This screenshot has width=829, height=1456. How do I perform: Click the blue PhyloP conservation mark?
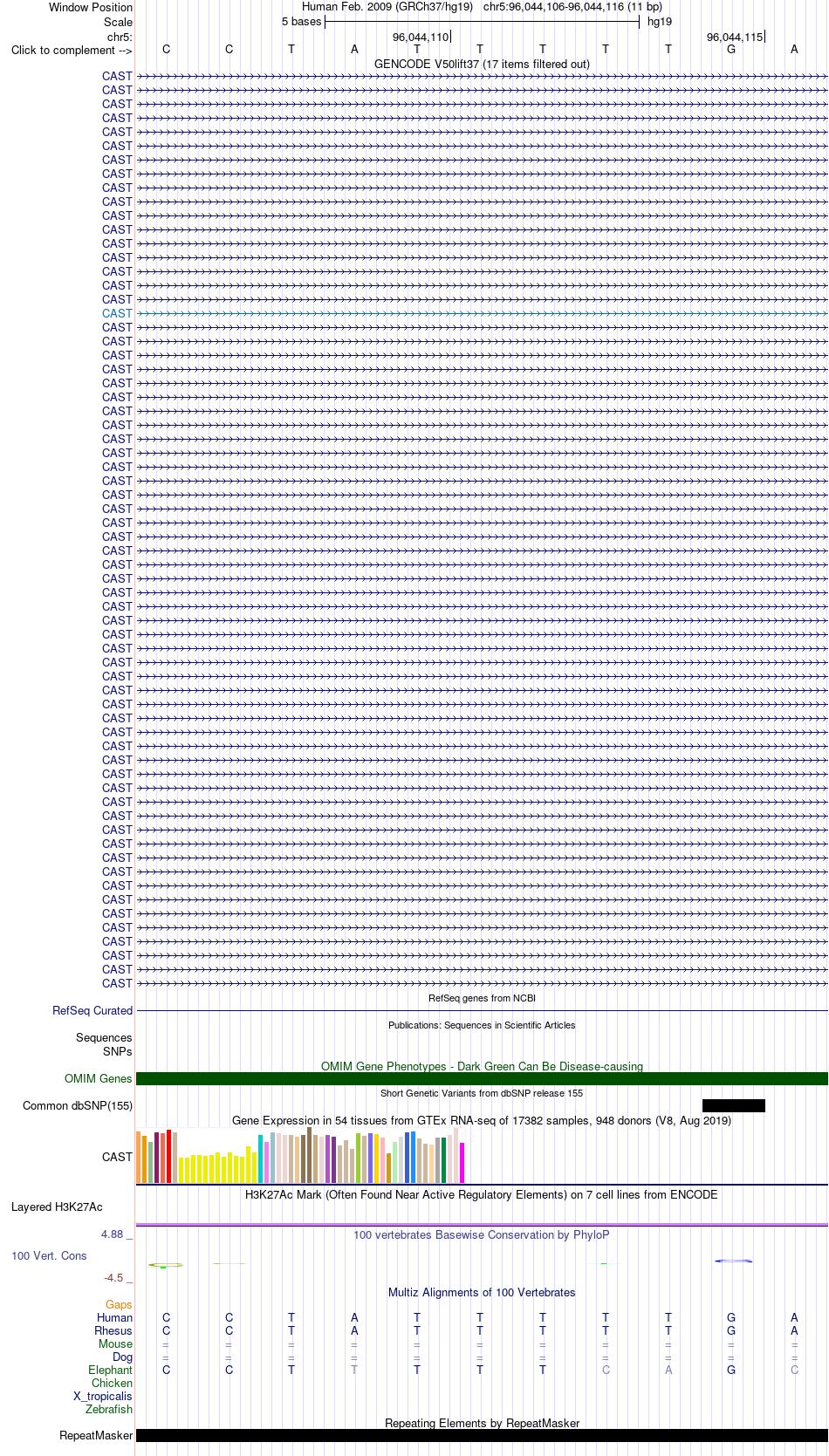point(734,1261)
